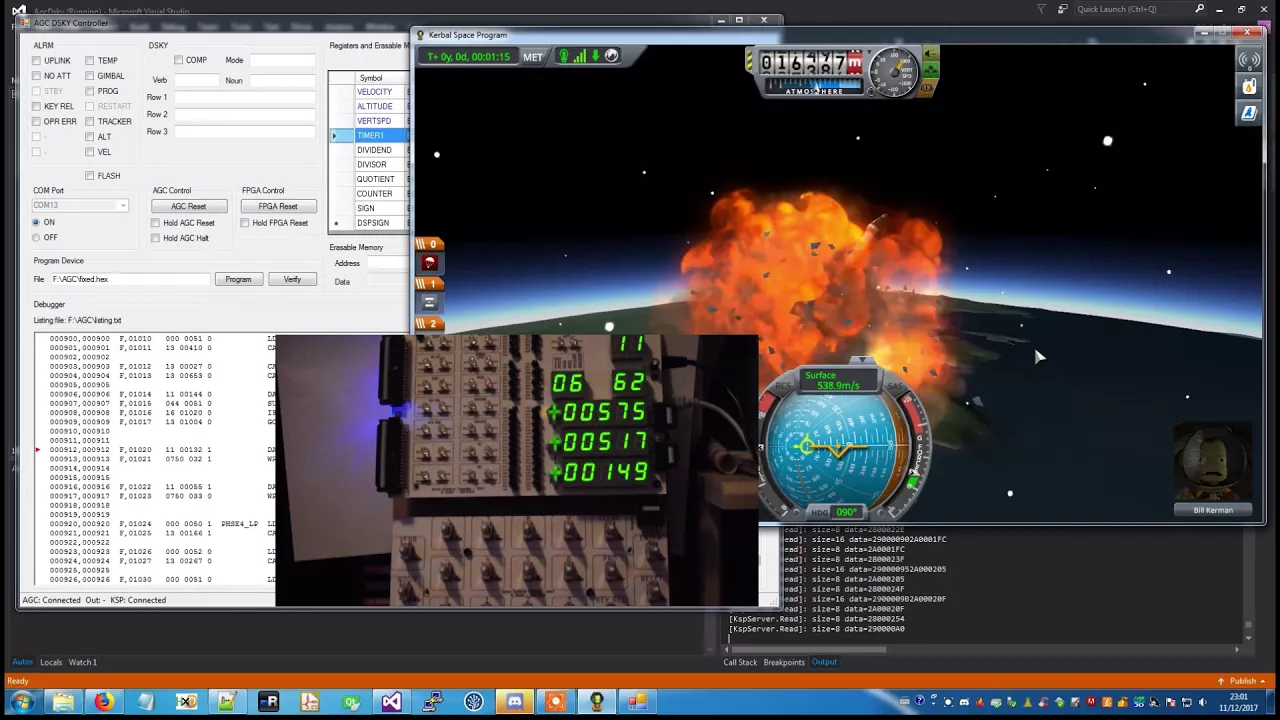Image resolution: width=1280 pixels, height=720 pixels.
Task: Click the navball heading indicator showing 090°
Action: (x=846, y=512)
